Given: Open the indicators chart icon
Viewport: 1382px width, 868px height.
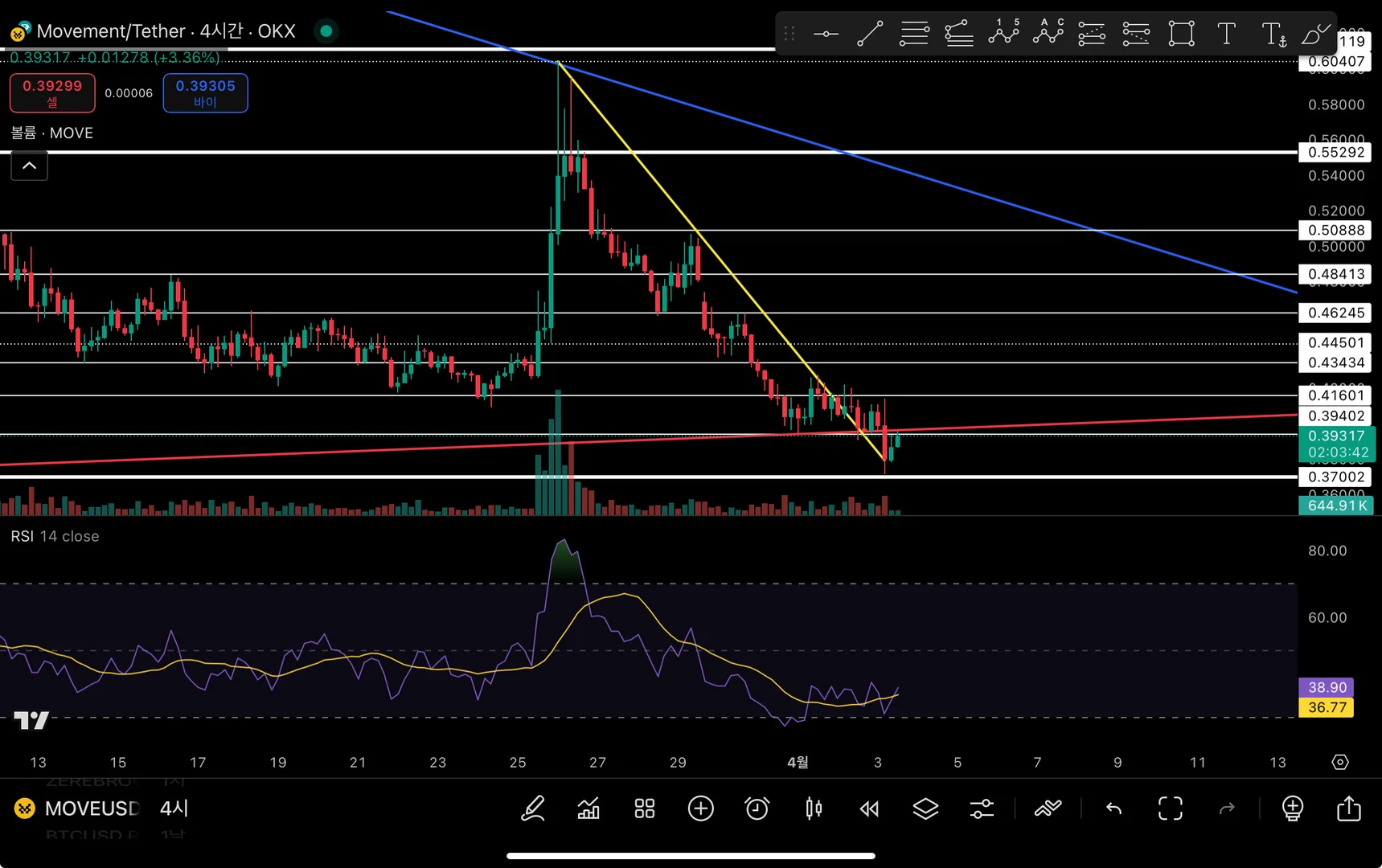Looking at the screenshot, I should coord(588,809).
